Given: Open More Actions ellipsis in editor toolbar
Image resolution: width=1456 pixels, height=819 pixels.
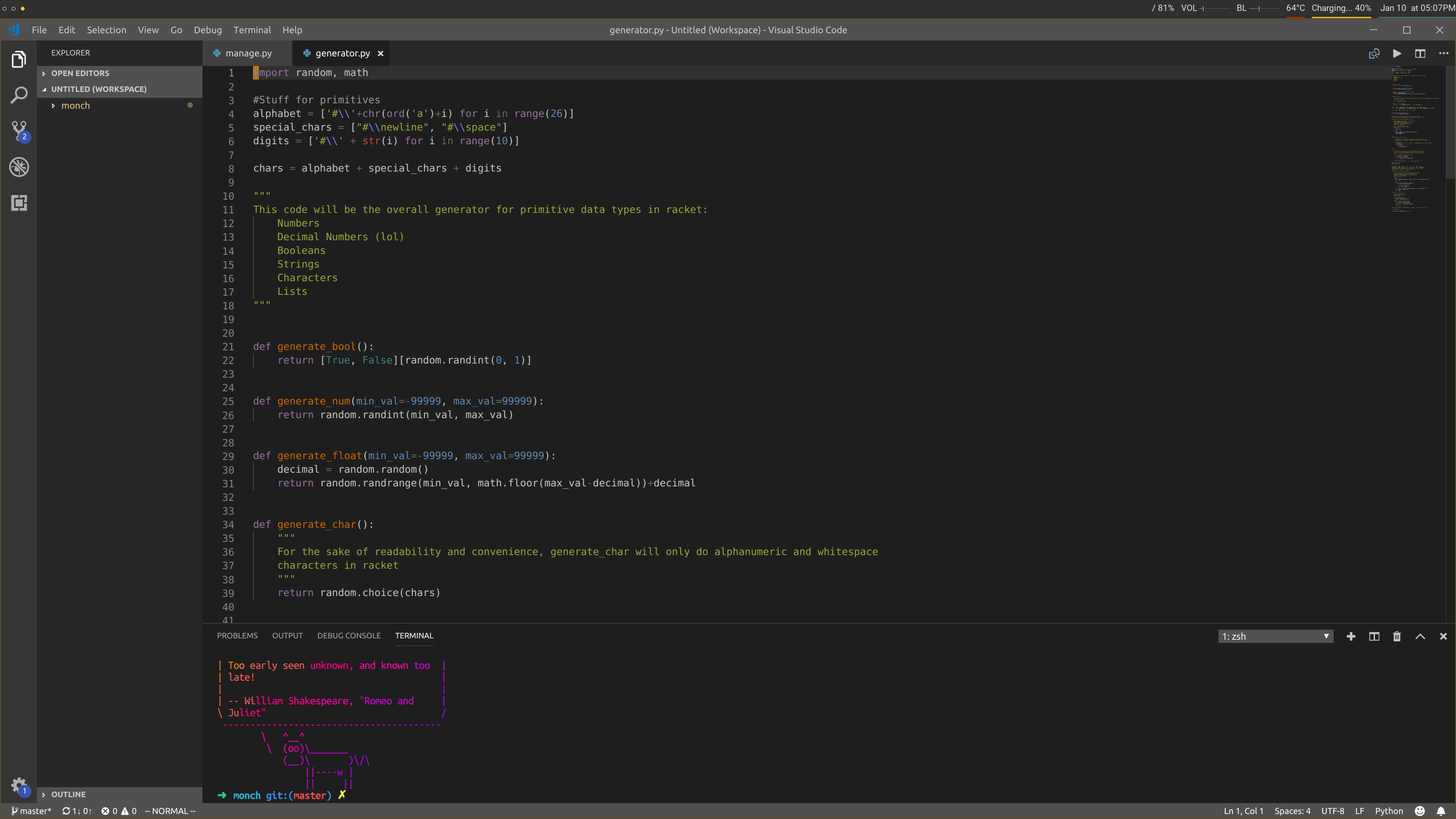Looking at the screenshot, I should [x=1444, y=53].
